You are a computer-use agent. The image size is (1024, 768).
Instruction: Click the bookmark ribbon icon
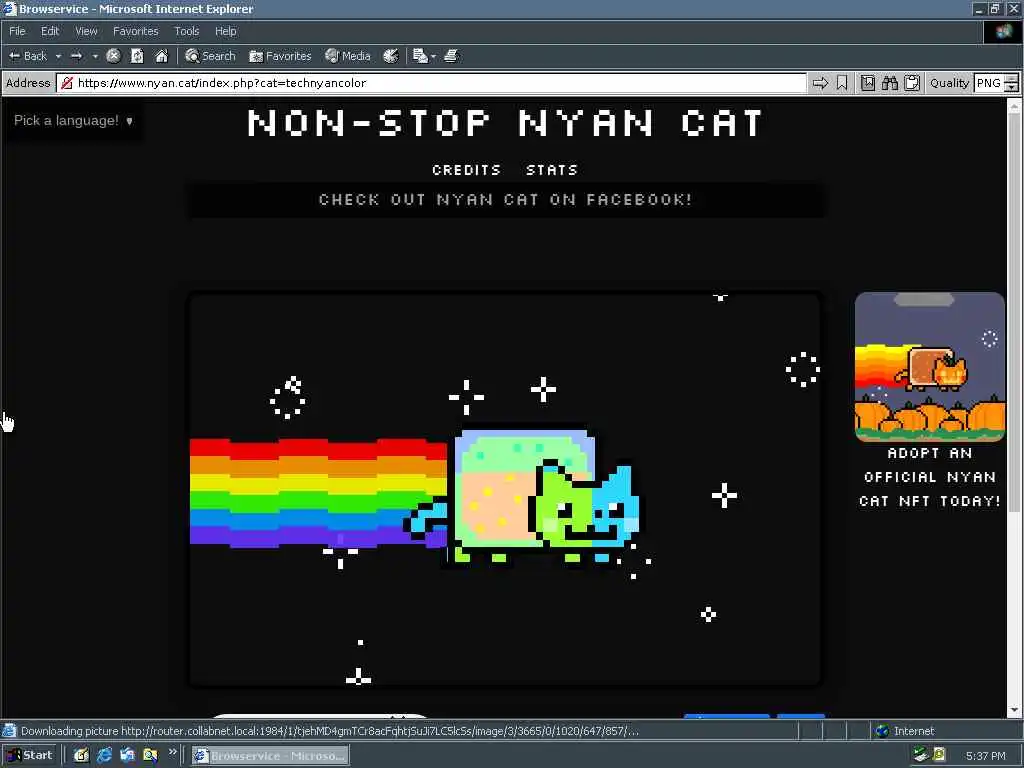pyautogui.click(x=842, y=83)
